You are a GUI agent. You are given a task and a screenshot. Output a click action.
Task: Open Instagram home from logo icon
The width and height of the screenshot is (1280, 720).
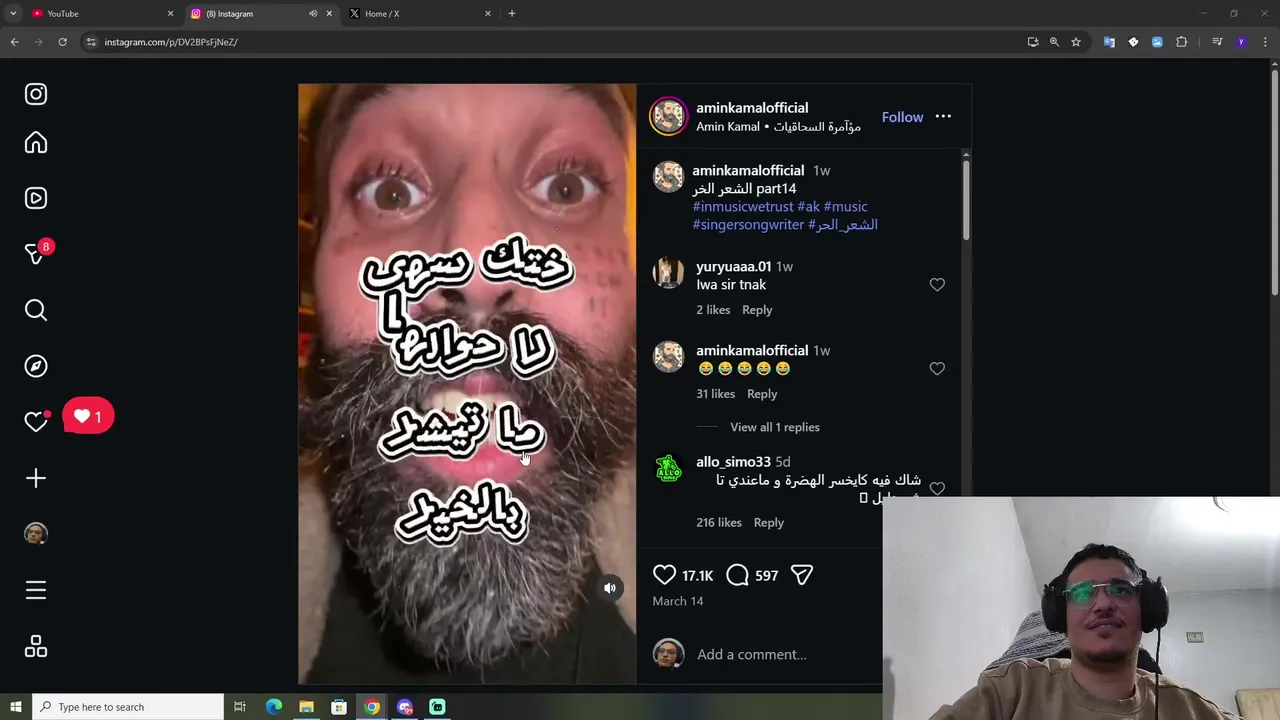36,94
